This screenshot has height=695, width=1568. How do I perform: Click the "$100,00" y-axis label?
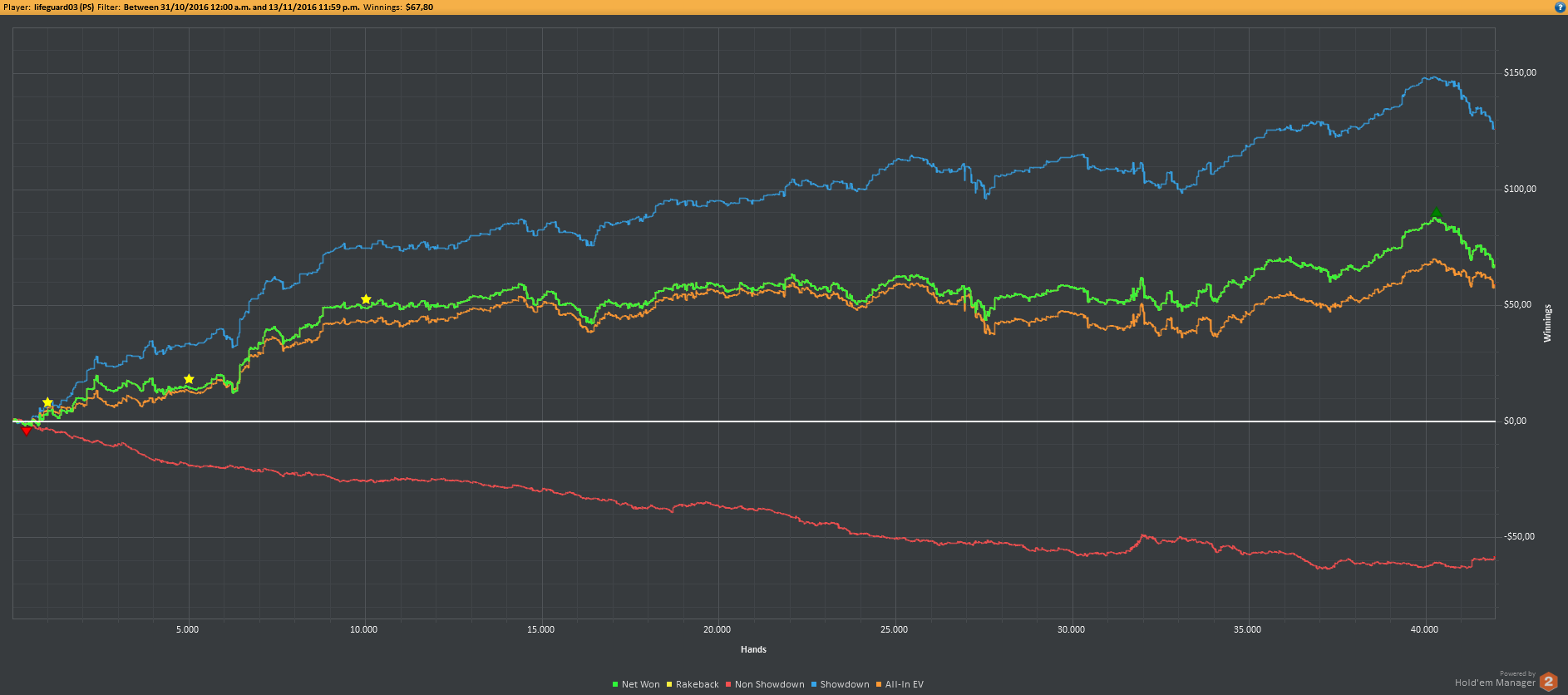(x=1520, y=190)
